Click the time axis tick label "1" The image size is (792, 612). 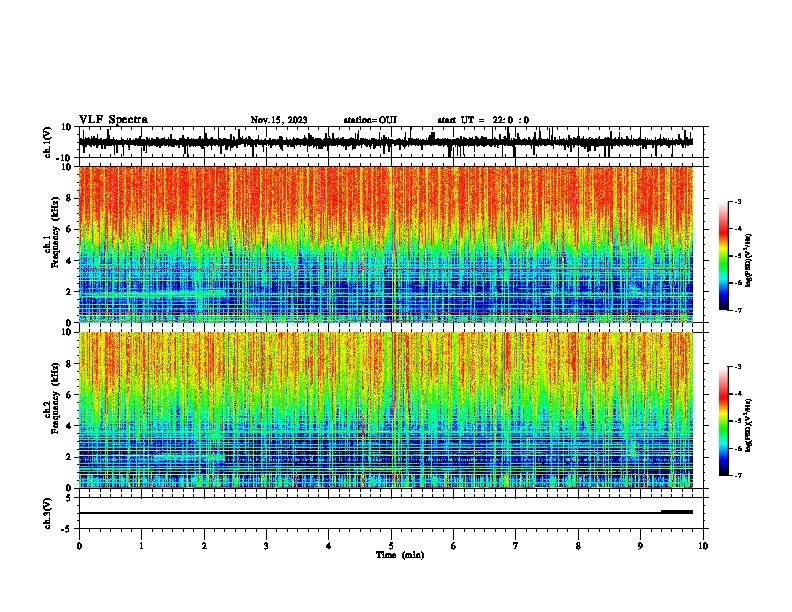point(141,546)
